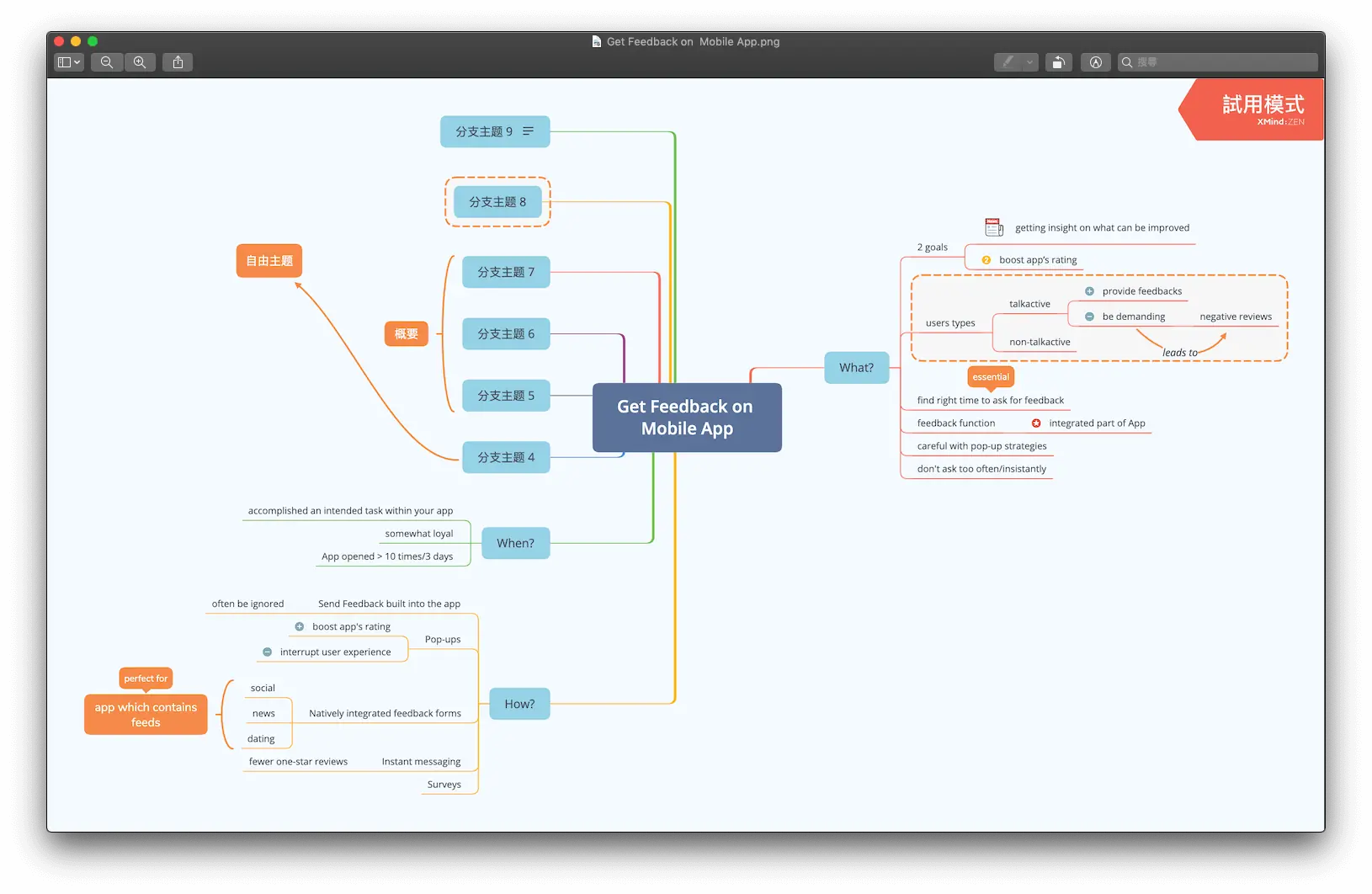Select the 分支主题 8 node

pyautogui.click(x=497, y=202)
